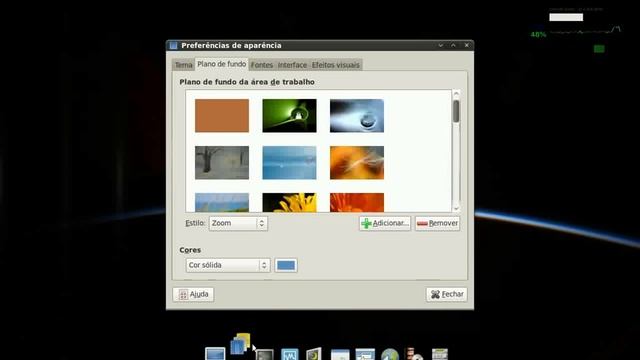Image resolution: width=640 pixels, height=360 pixels.
Task: Click the white bar in desktop widget
Action: tap(566, 17)
